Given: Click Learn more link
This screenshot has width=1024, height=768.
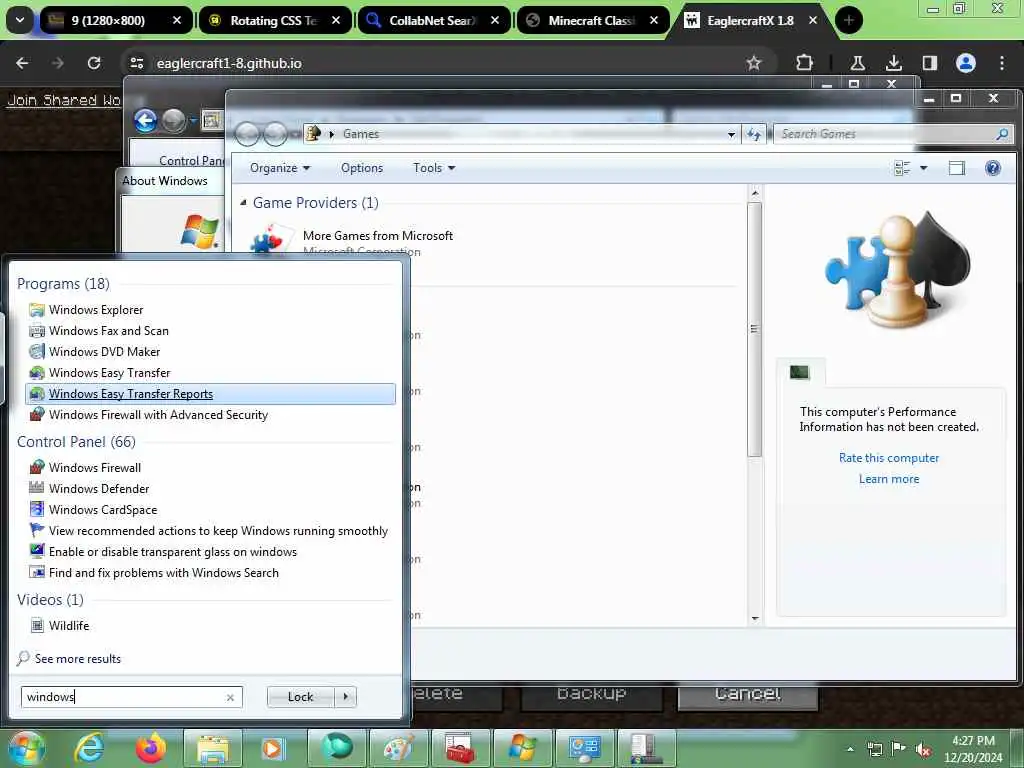Looking at the screenshot, I should [x=889, y=479].
